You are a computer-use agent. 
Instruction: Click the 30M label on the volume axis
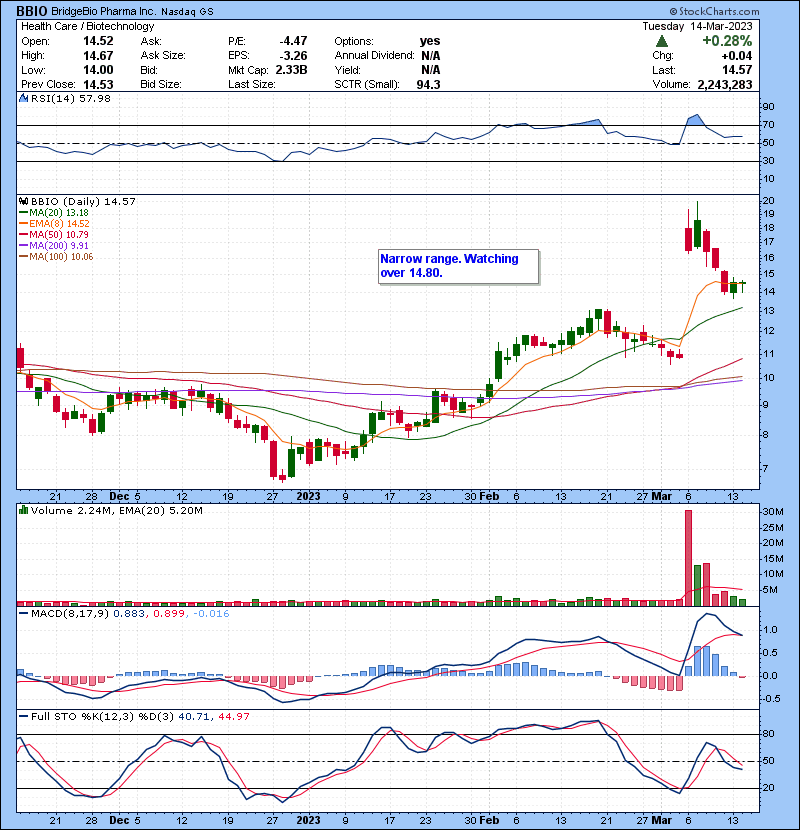click(x=772, y=512)
